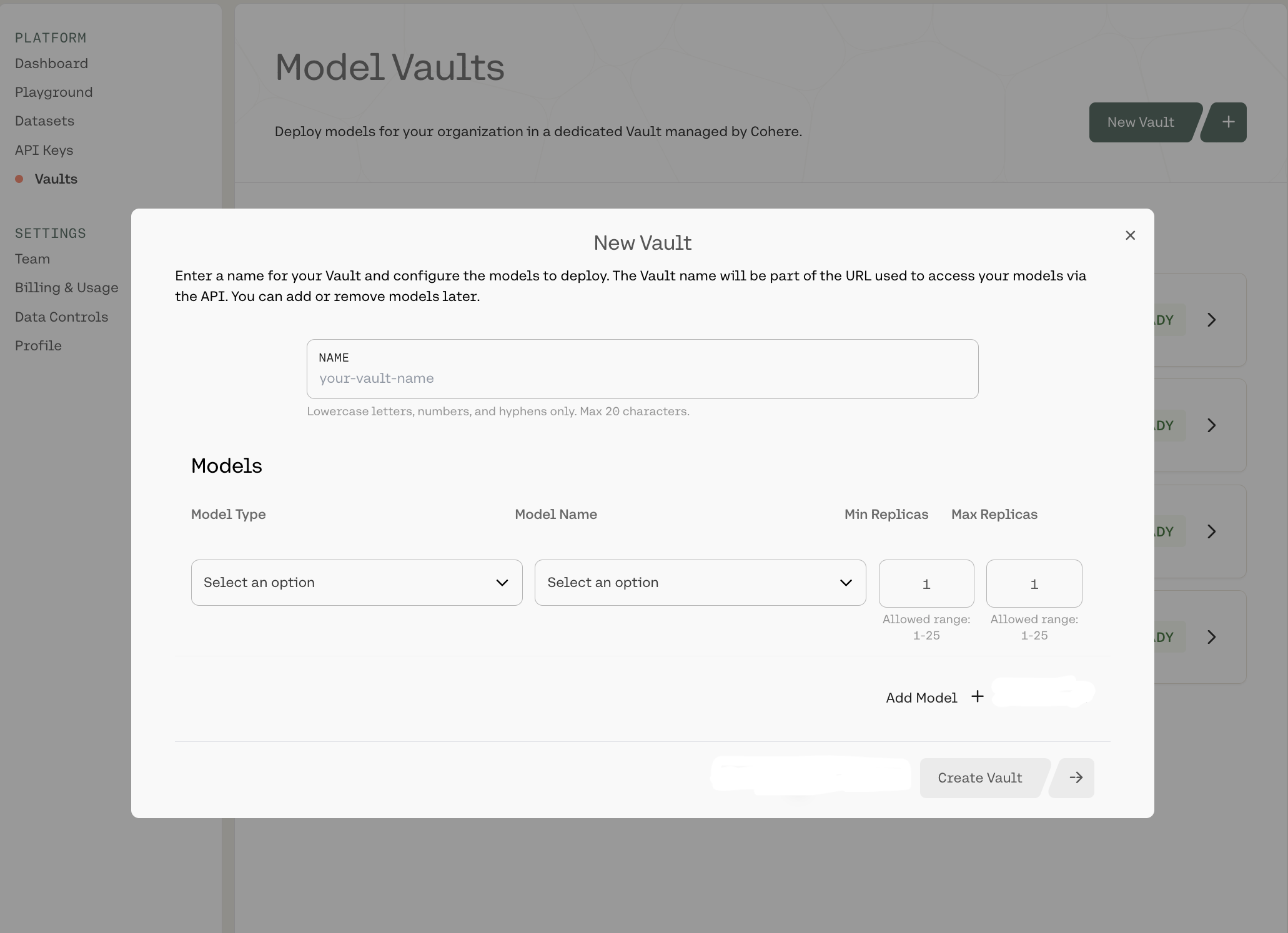Click the plus icon beside Add Model
Viewport: 1288px width, 933px height.
click(978, 696)
